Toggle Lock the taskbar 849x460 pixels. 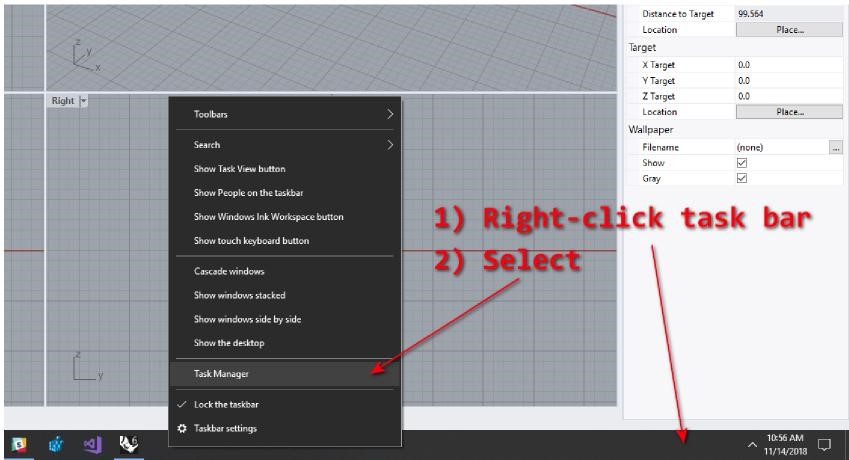point(285,404)
